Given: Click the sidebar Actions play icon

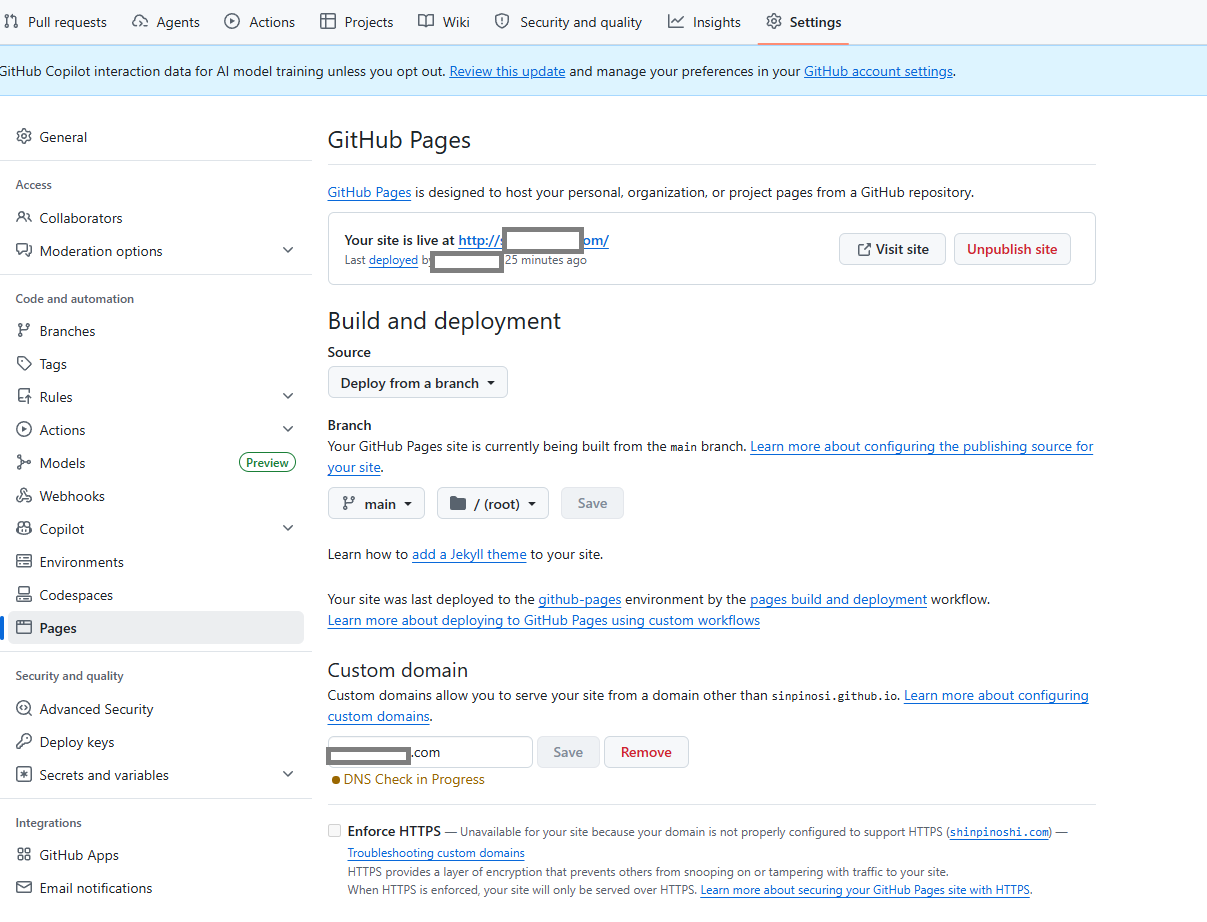Looking at the screenshot, I should tap(24, 430).
